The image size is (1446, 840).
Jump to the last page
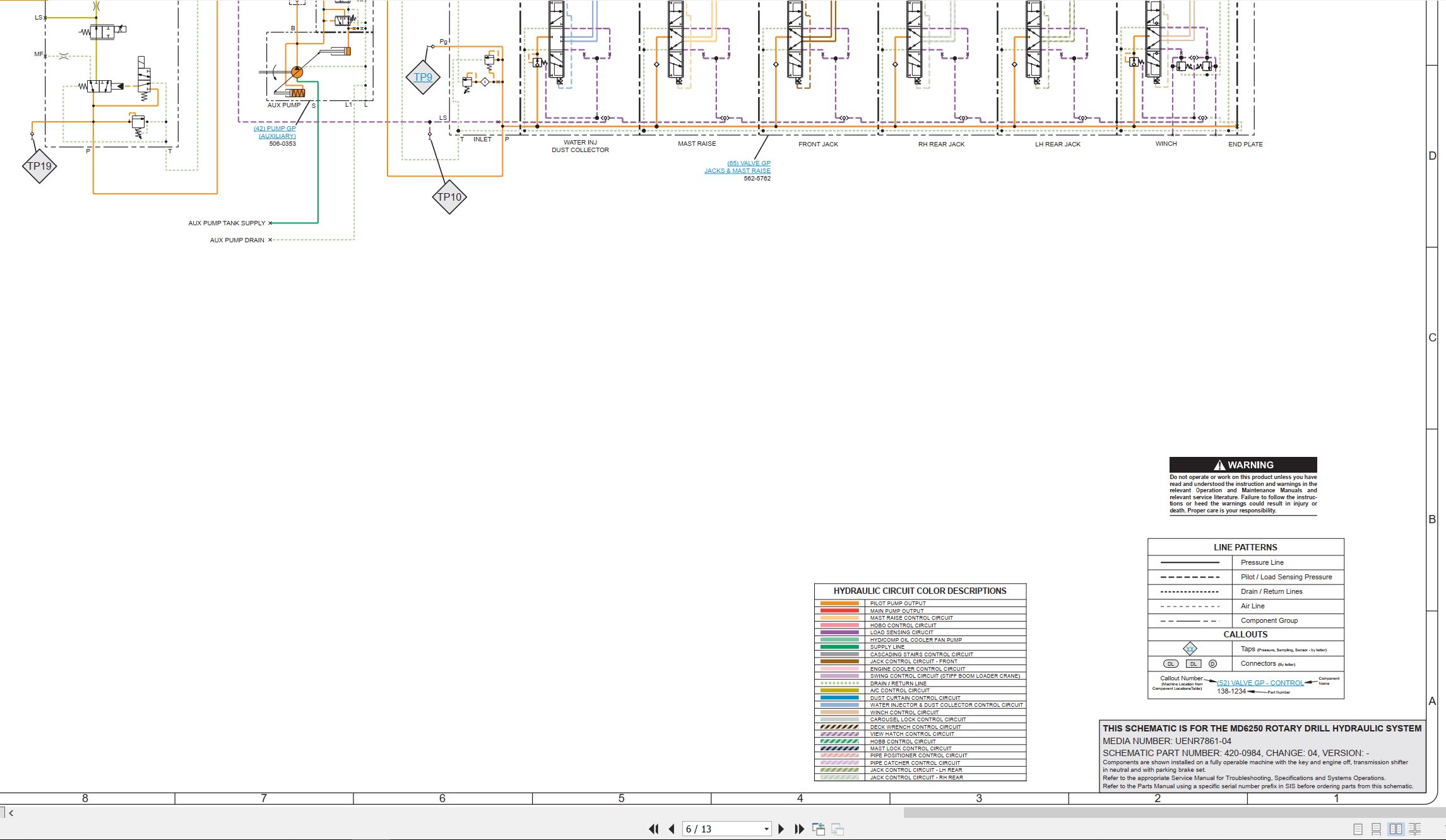[x=799, y=829]
